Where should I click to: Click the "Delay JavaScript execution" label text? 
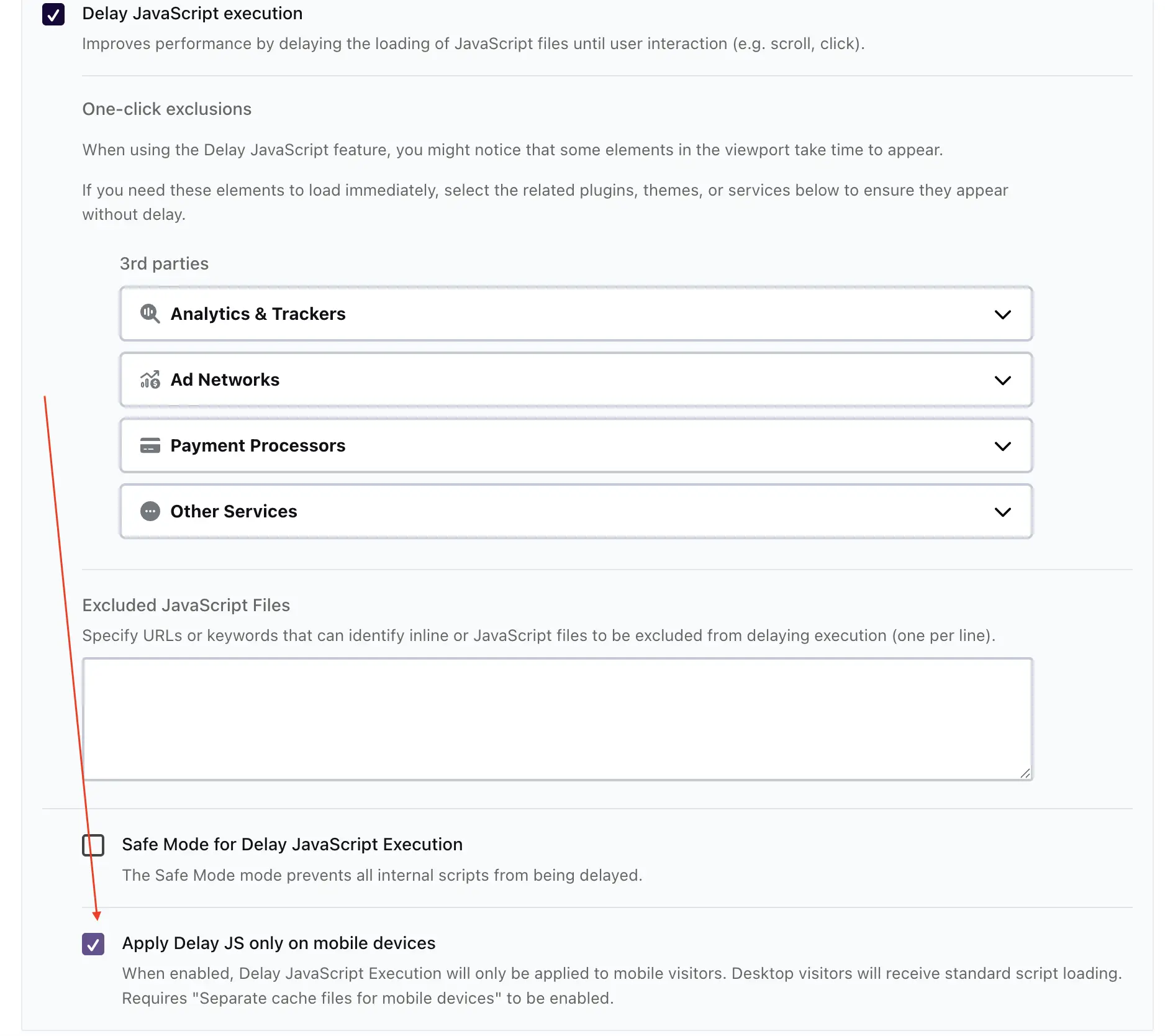tap(192, 14)
